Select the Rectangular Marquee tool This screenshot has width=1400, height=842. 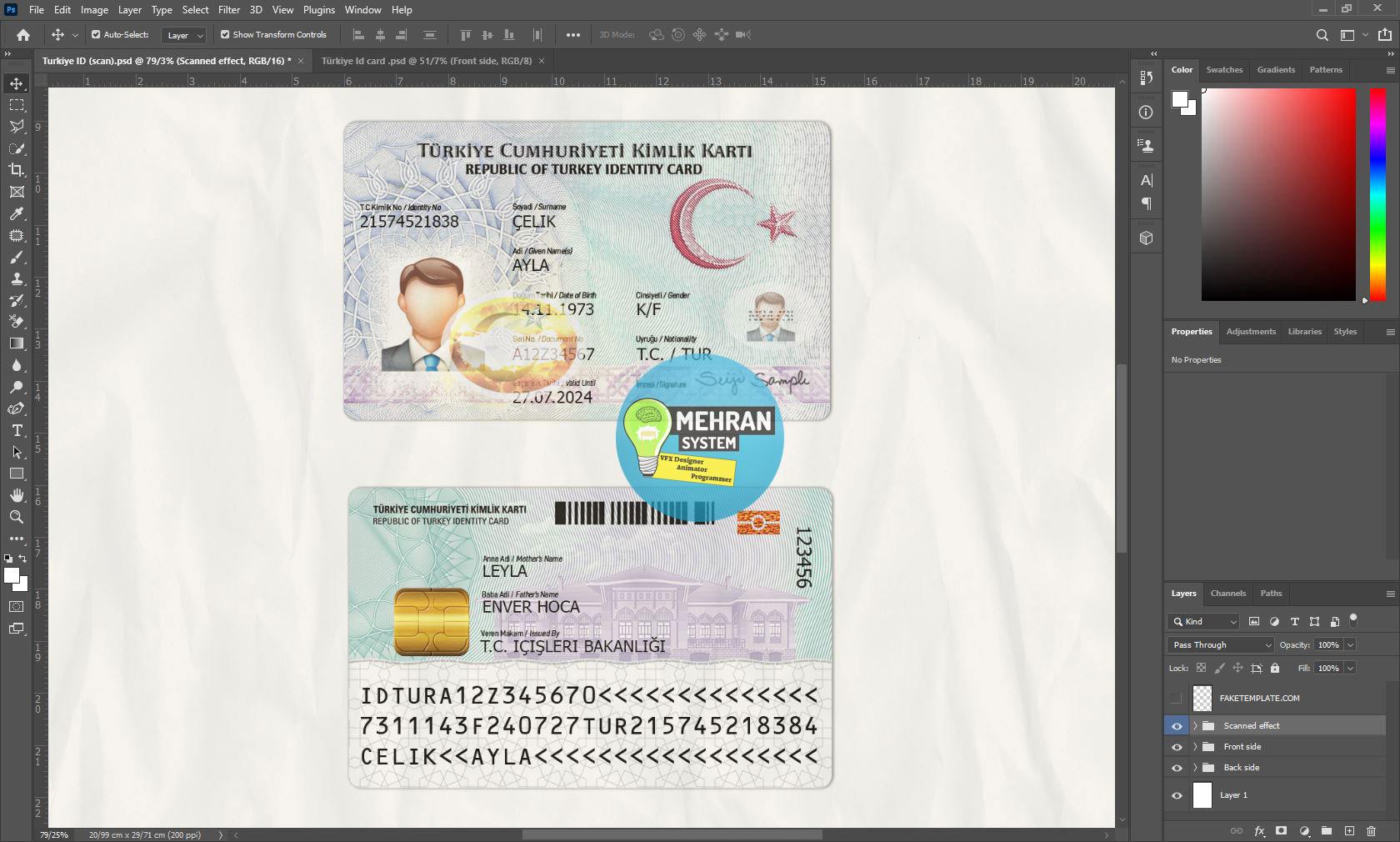(x=17, y=105)
